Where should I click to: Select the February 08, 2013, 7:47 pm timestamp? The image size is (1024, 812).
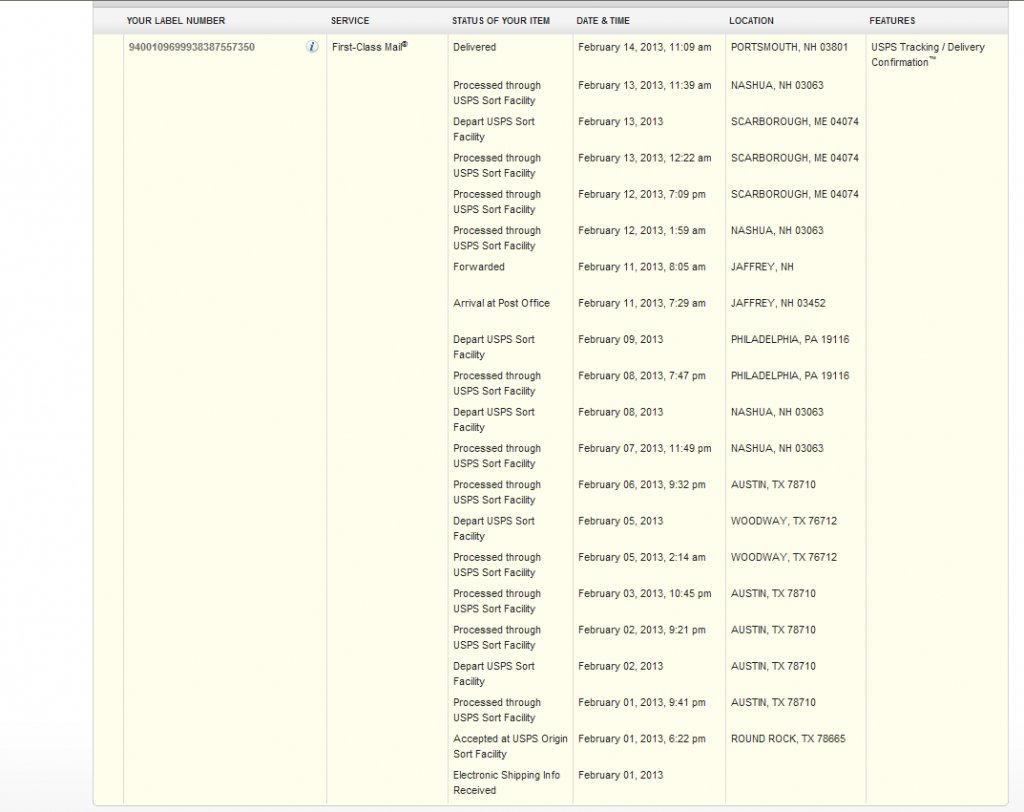pos(641,376)
